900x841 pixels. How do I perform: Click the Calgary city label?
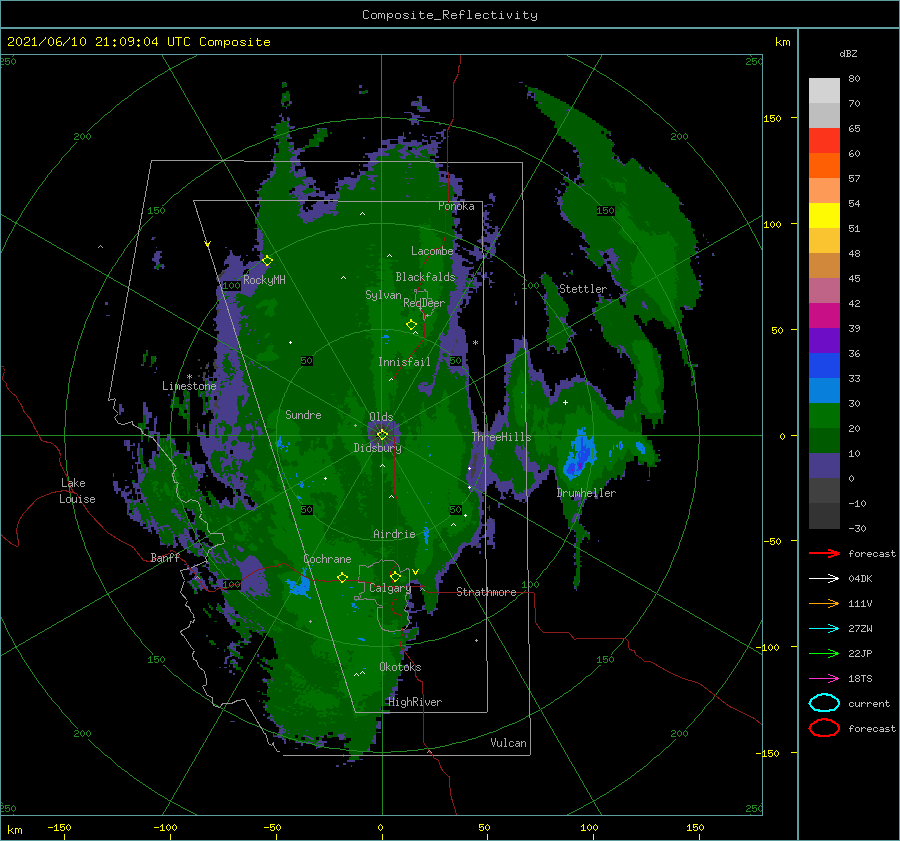pos(390,588)
